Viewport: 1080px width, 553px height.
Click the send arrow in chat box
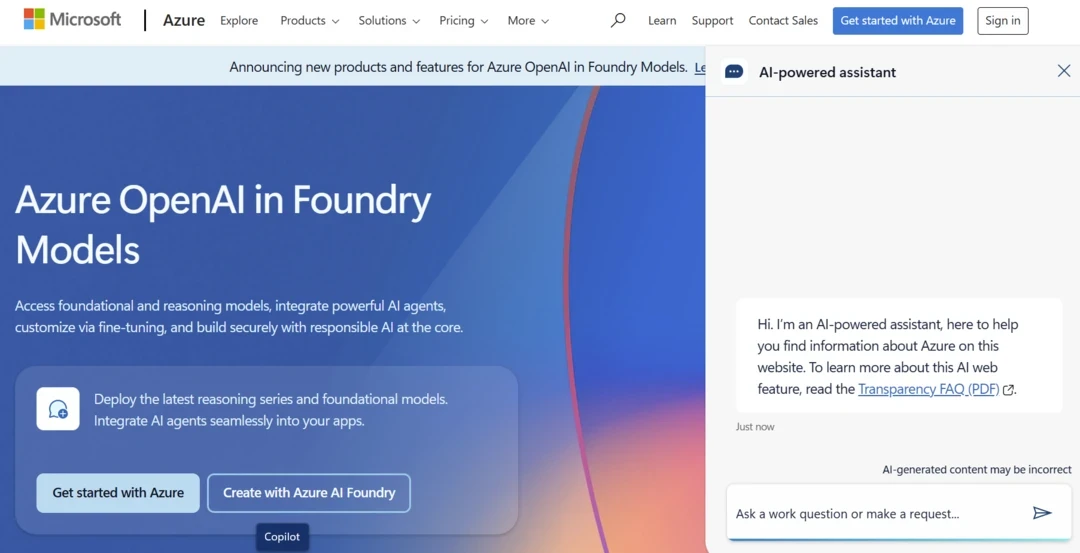(1042, 513)
